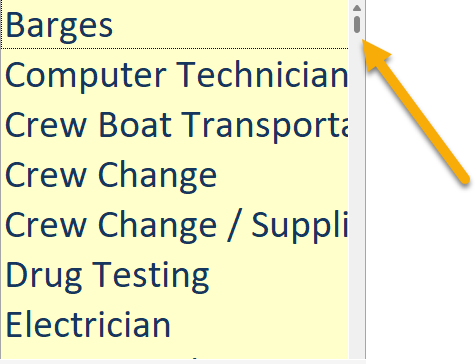The width and height of the screenshot is (475, 364).
Task: Click the scrollbar up arrow button
Action: point(357,8)
